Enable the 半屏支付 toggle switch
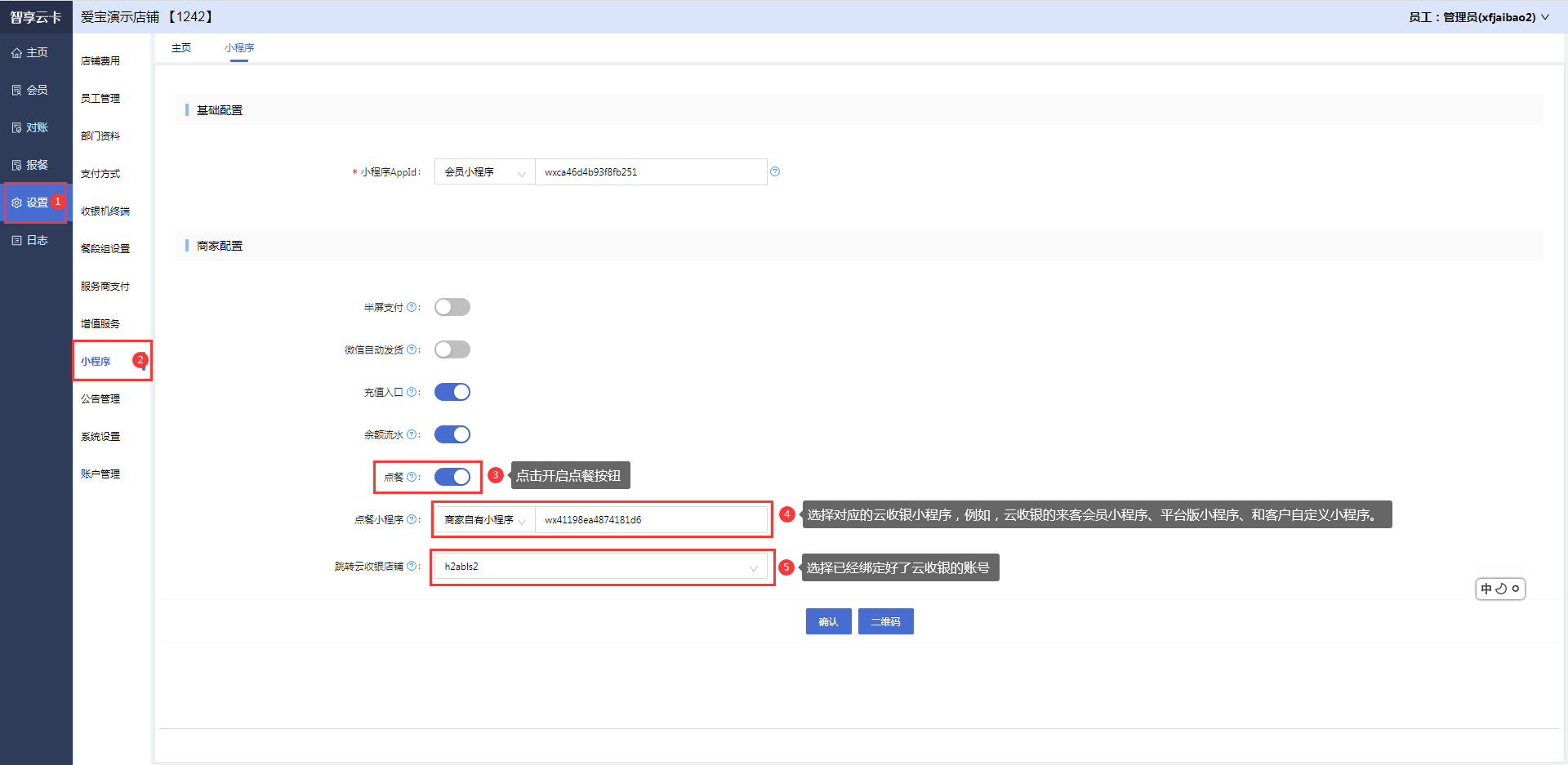This screenshot has width=1568, height=765. (x=452, y=307)
